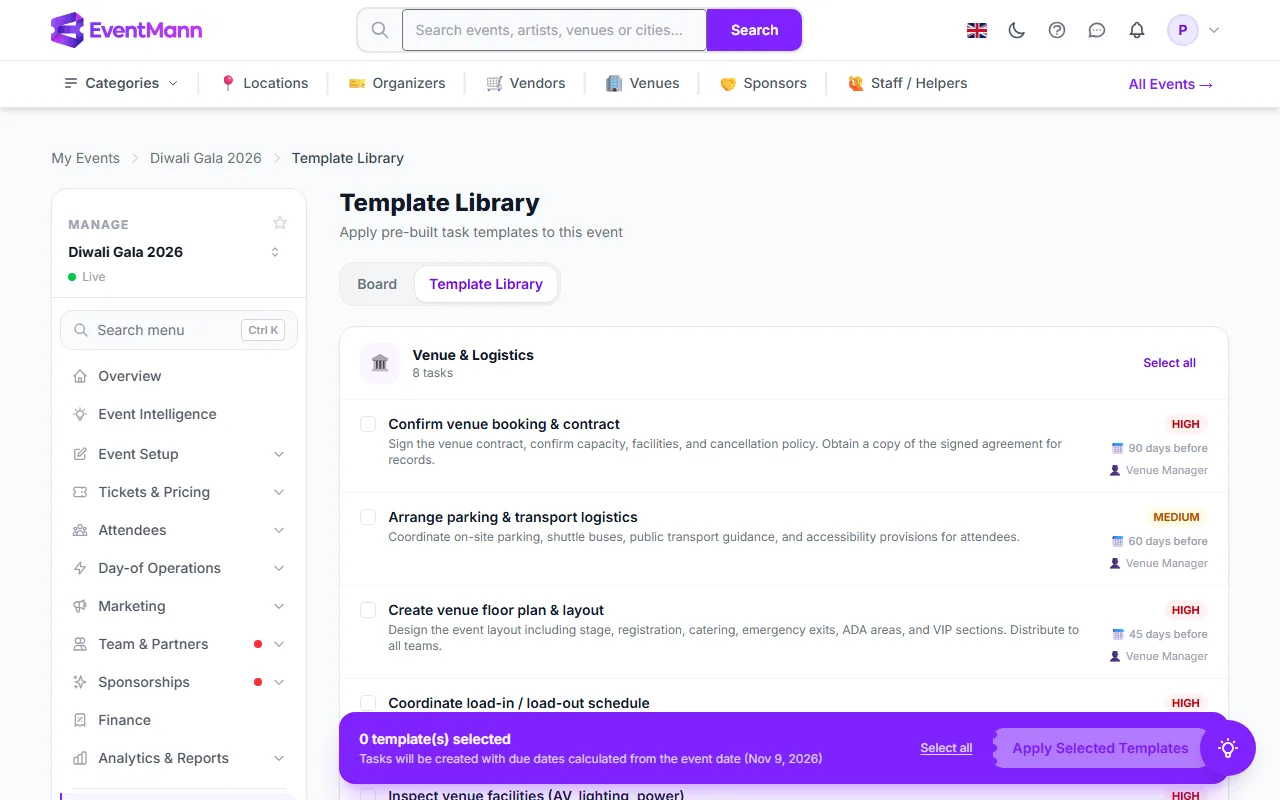Open Event Intelligence in sidebar

(x=179, y=414)
